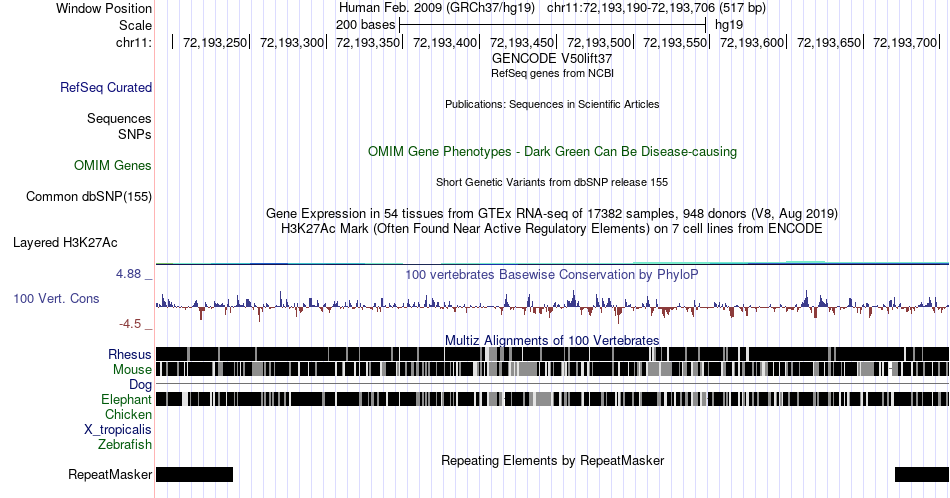Click the left RepeatMasker black block
This screenshot has width=950, height=498.
point(194,474)
